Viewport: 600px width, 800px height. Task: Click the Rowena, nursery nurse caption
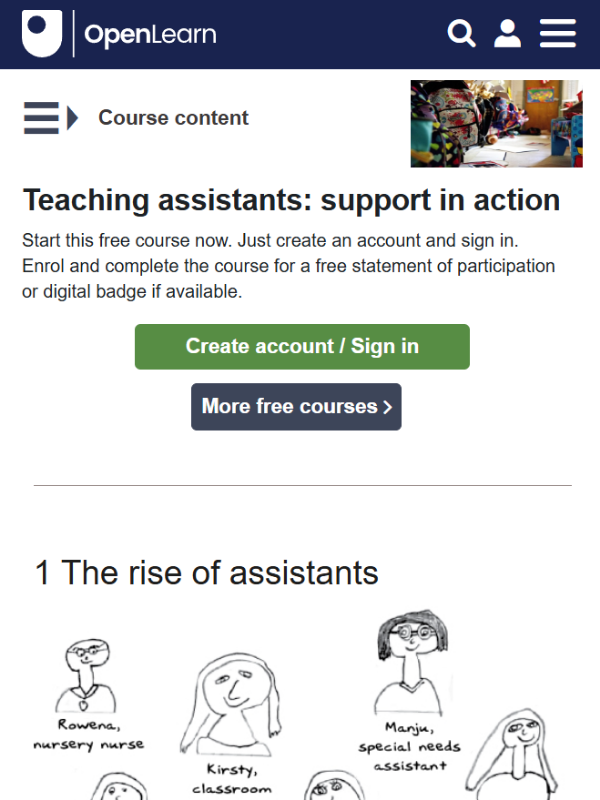(89, 735)
